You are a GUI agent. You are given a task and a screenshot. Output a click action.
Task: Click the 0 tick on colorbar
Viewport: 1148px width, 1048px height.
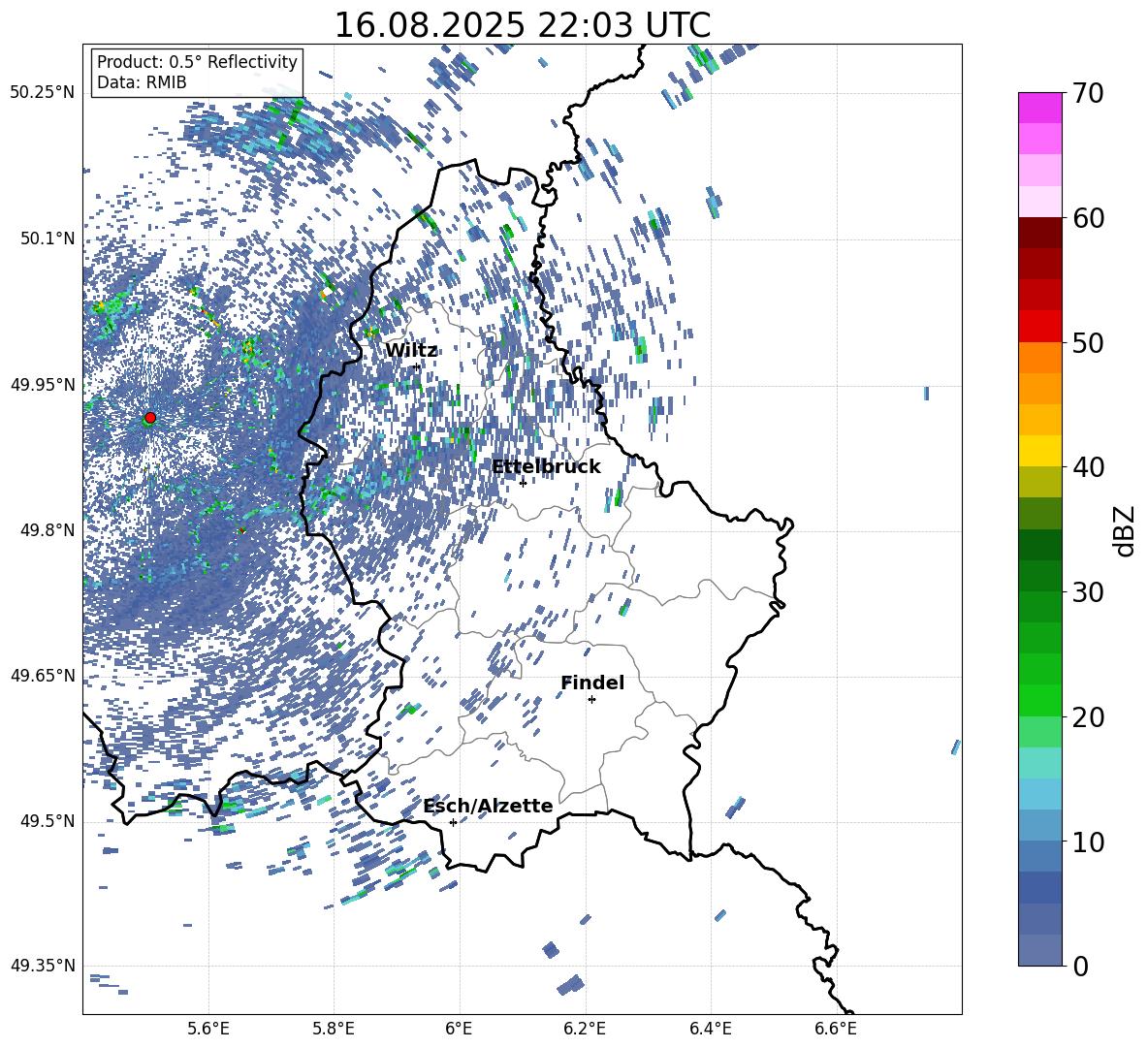click(x=1080, y=966)
